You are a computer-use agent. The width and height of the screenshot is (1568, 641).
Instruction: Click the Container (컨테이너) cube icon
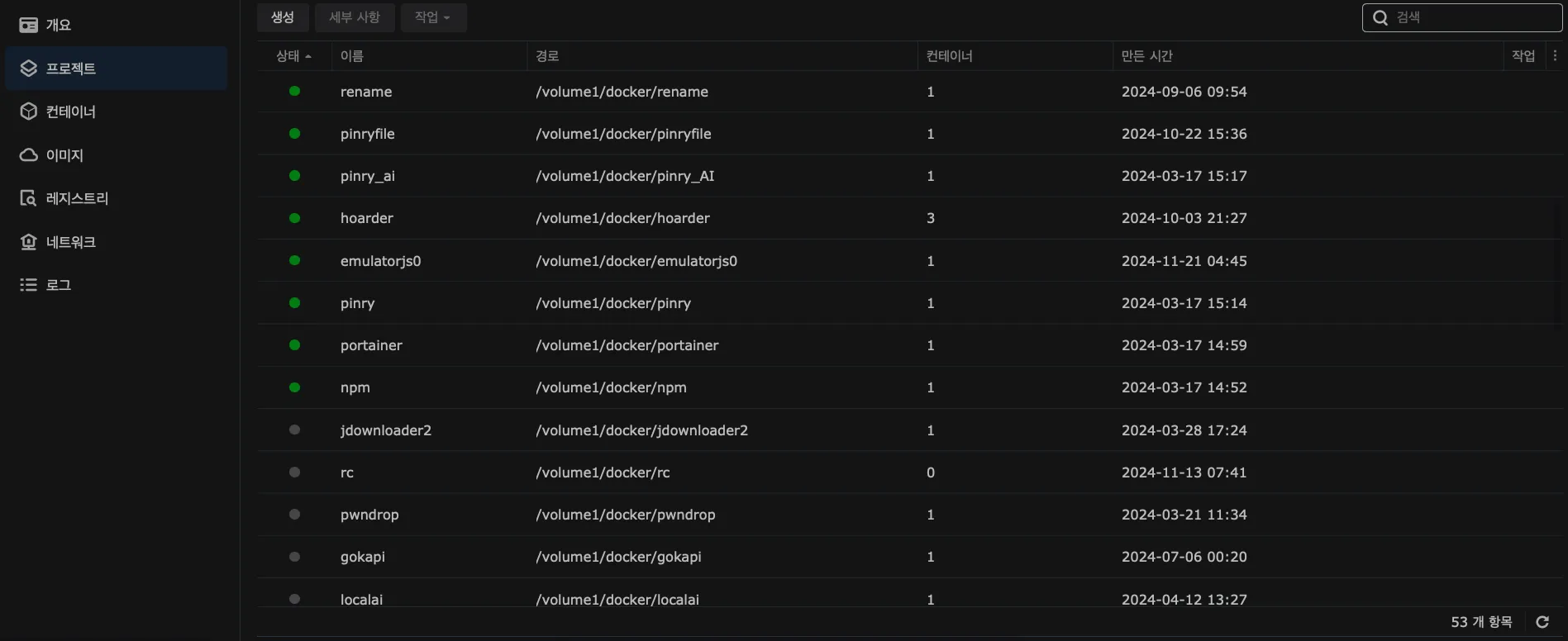click(29, 112)
